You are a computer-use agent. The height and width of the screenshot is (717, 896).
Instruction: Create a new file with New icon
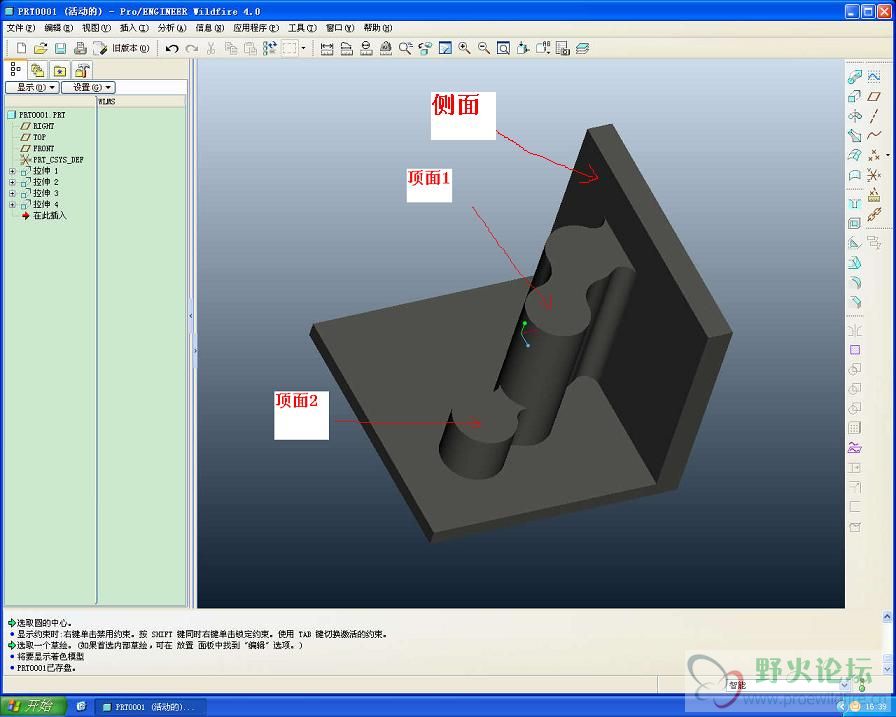[21, 49]
